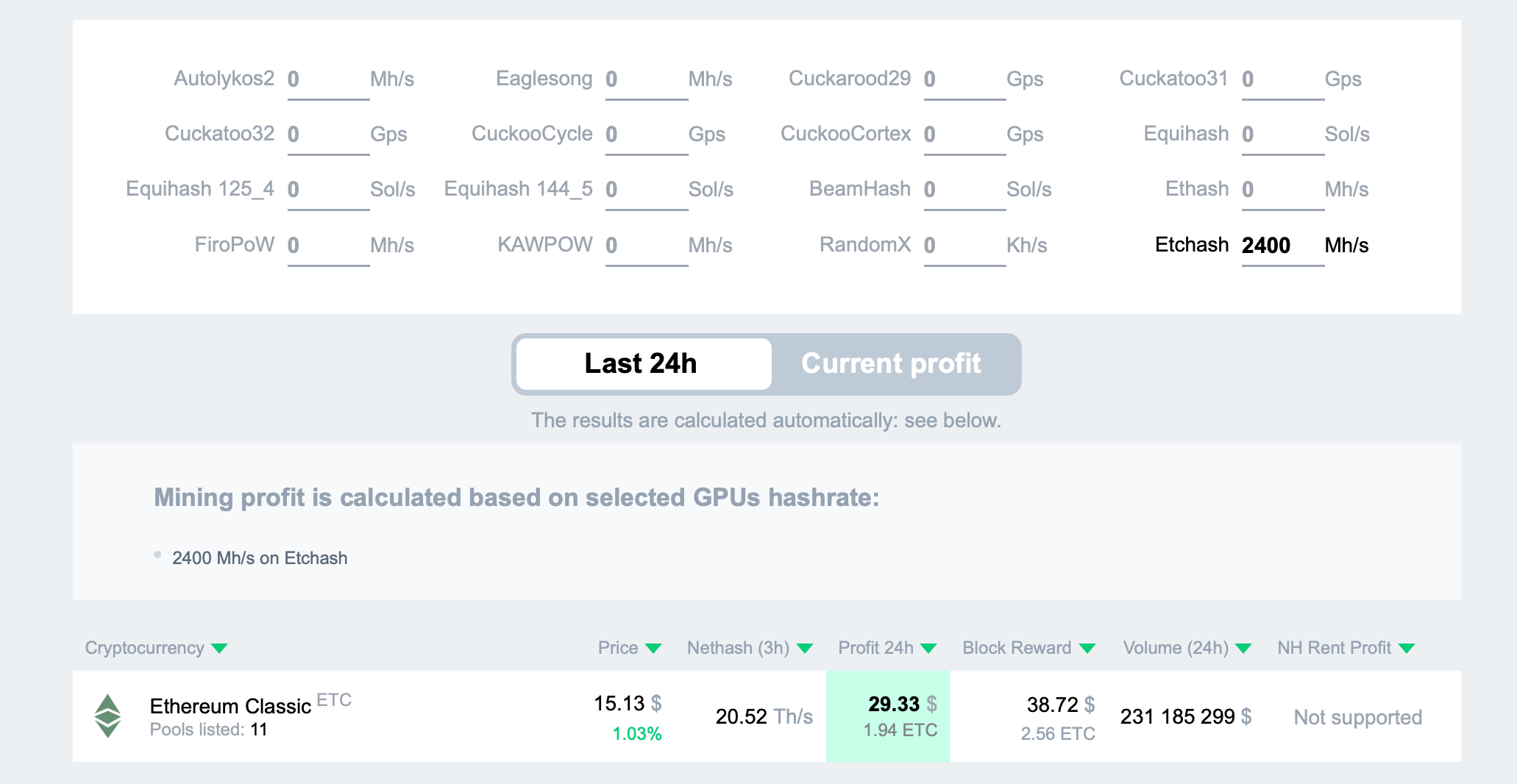Click the Cryptocurrency column sort arrow

click(219, 648)
